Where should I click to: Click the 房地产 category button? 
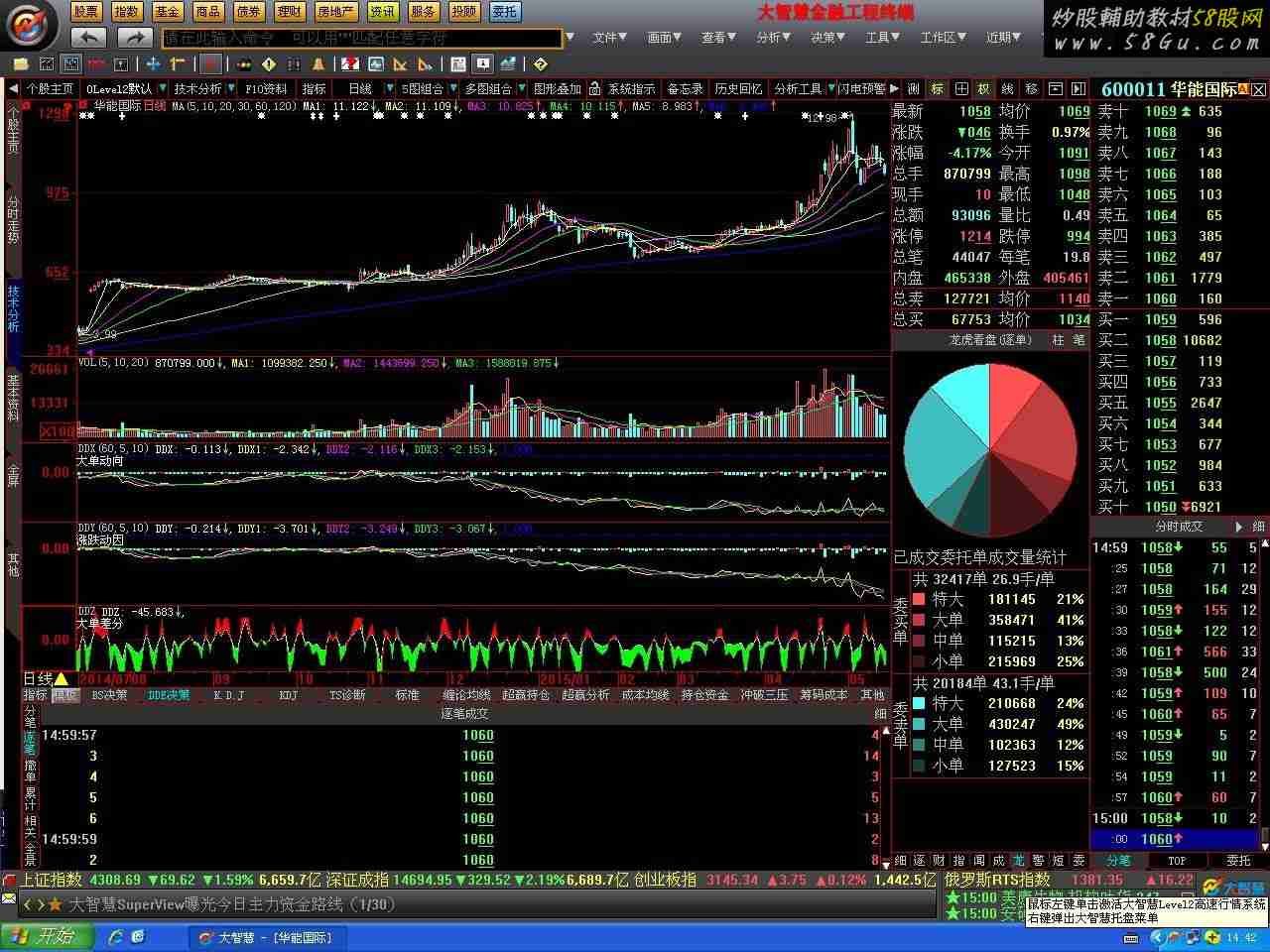[x=335, y=12]
